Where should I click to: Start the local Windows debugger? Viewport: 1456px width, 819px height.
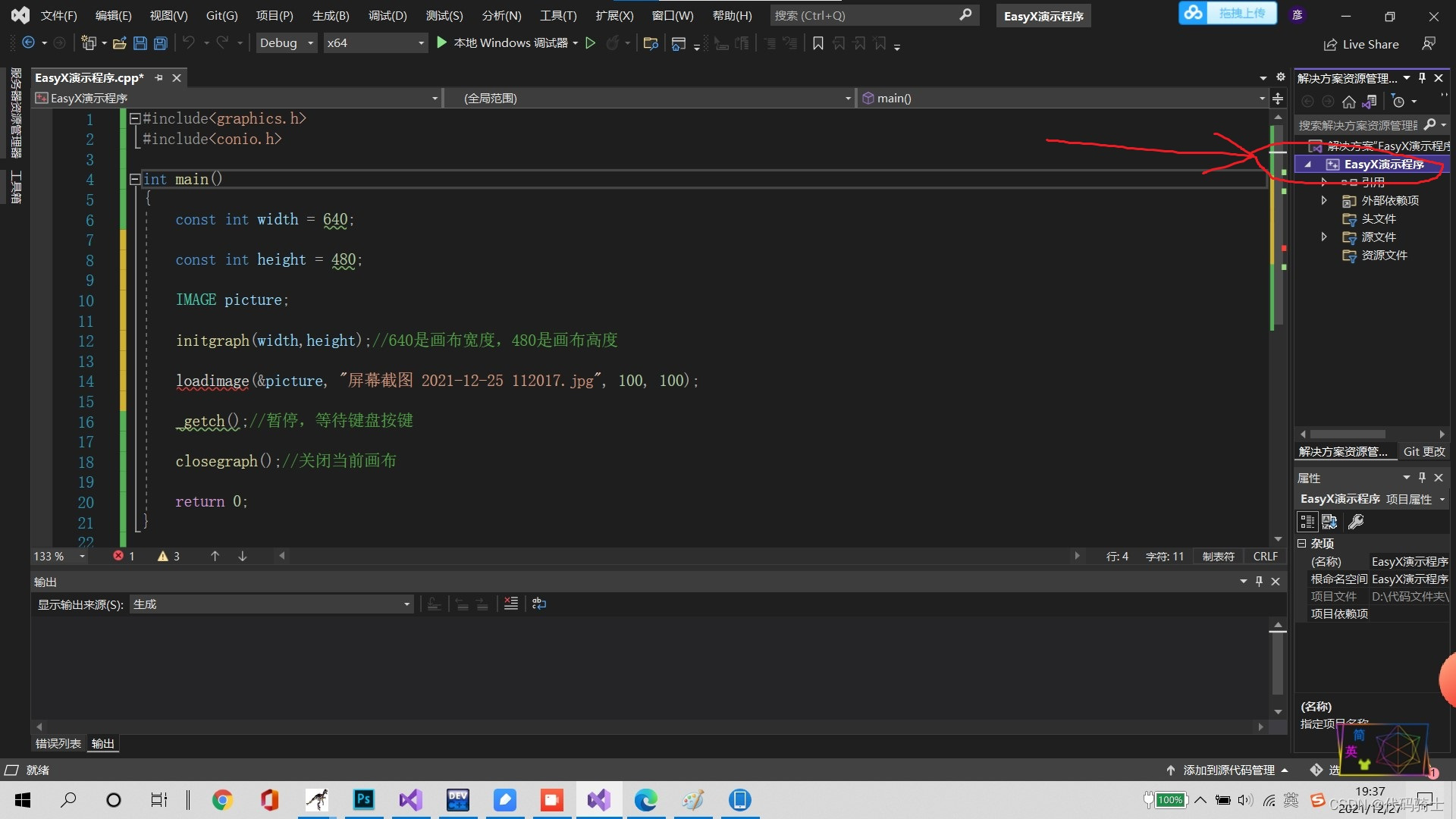(x=442, y=43)
